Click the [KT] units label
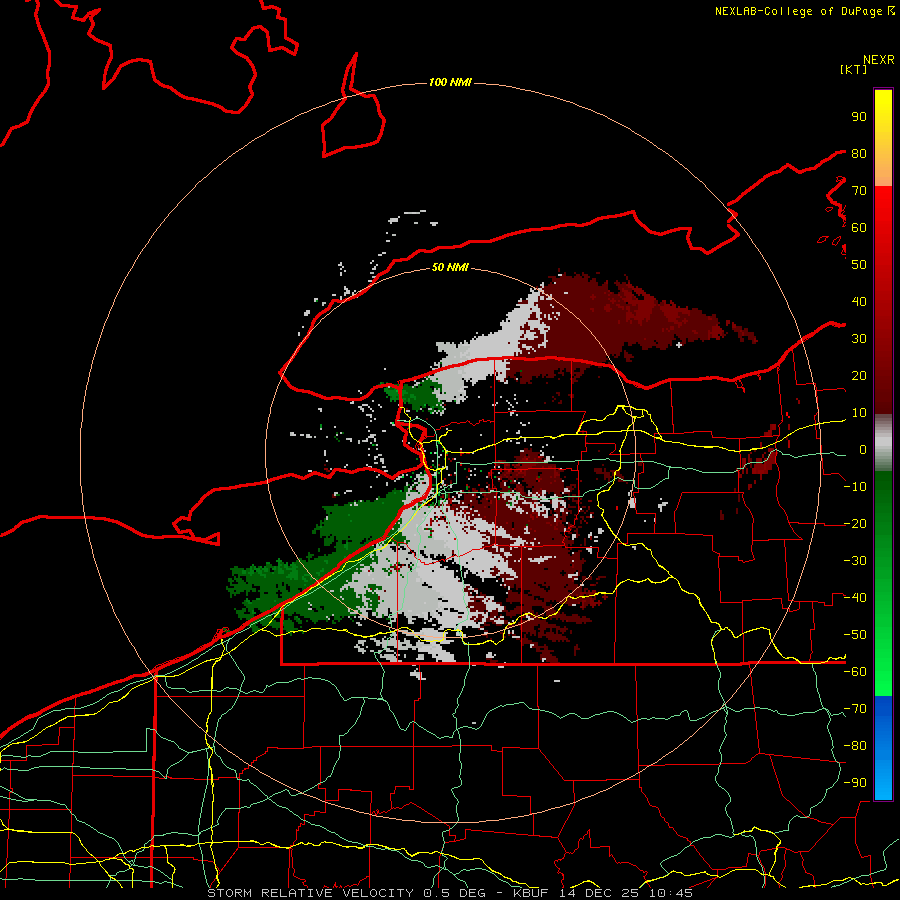 click(x=854, y=69)
